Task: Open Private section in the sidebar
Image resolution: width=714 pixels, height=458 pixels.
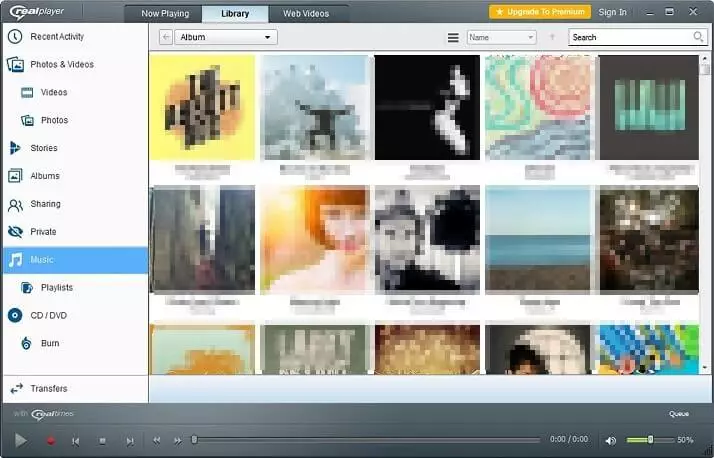Action: click(42, 232)
